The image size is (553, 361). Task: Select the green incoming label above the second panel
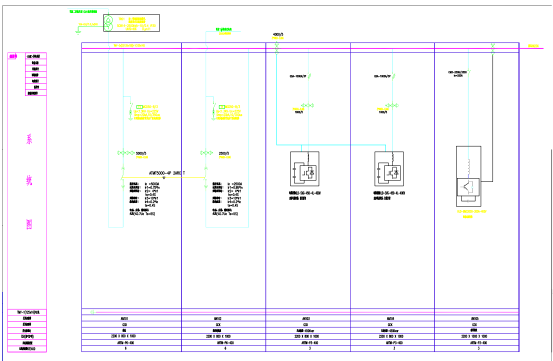pos(224,30)
